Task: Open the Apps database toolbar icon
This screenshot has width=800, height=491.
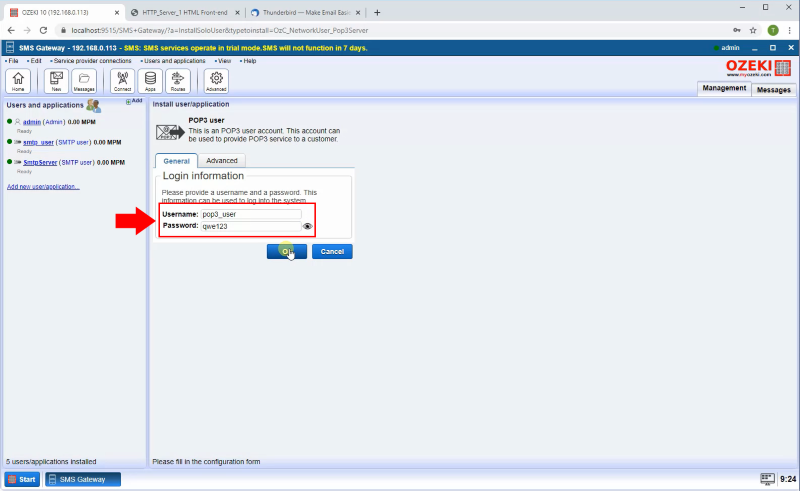Action: coord(150,81)
